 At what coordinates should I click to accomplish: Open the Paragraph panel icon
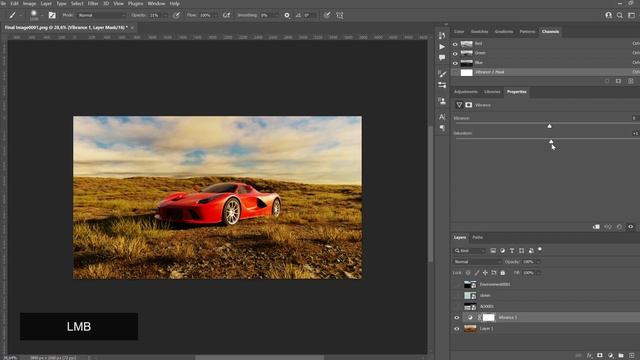coord(442,128)
